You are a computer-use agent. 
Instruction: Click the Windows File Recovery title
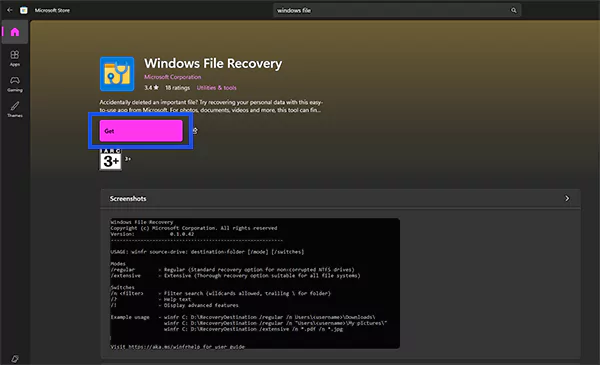pos(213,64)
